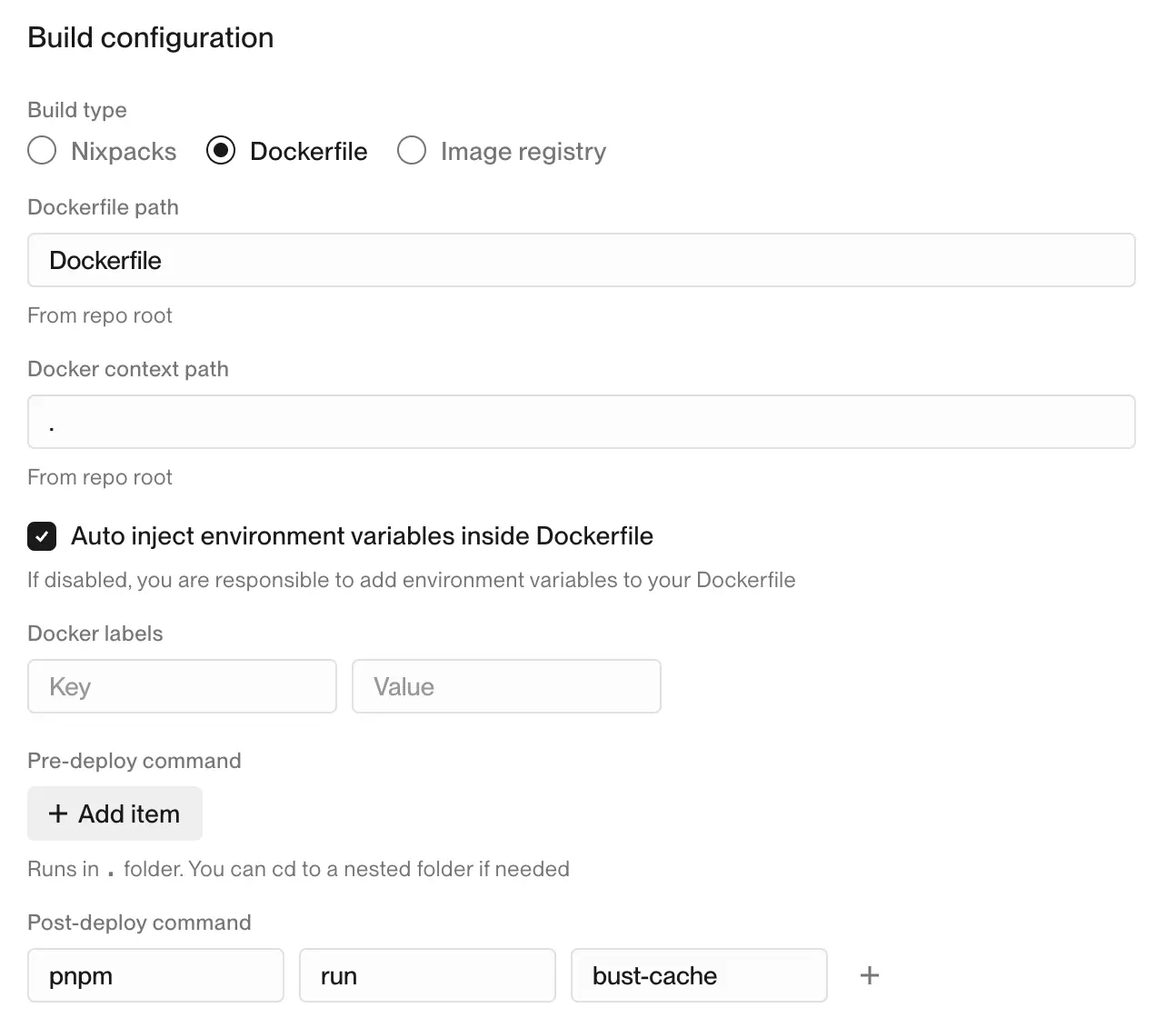Click the plus icon after bust-cache field
Screen dimensions: 1176x1018
point(869,975)
